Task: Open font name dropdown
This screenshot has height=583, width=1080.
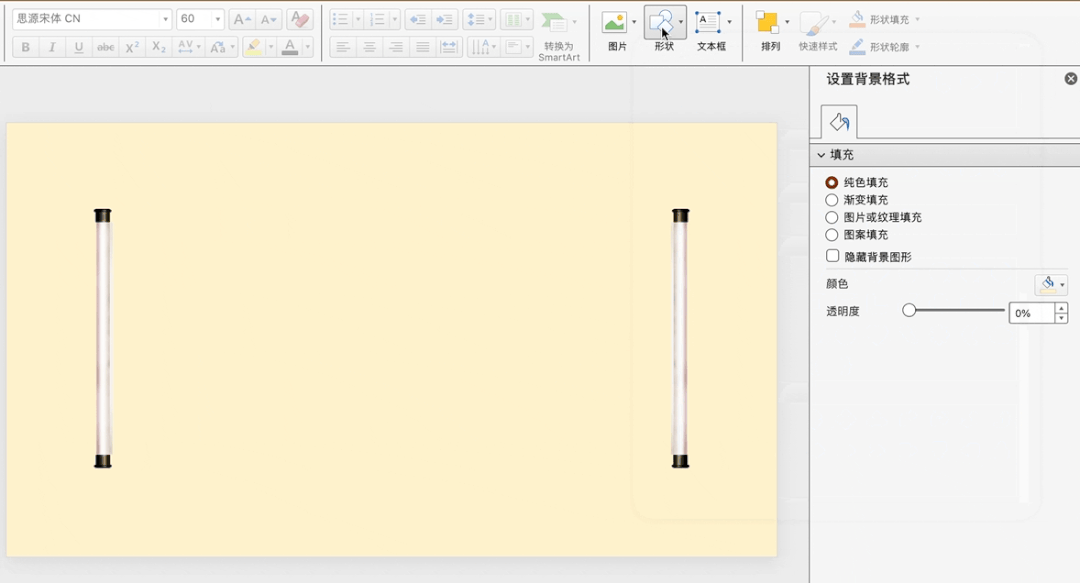Action: (165, 19)
